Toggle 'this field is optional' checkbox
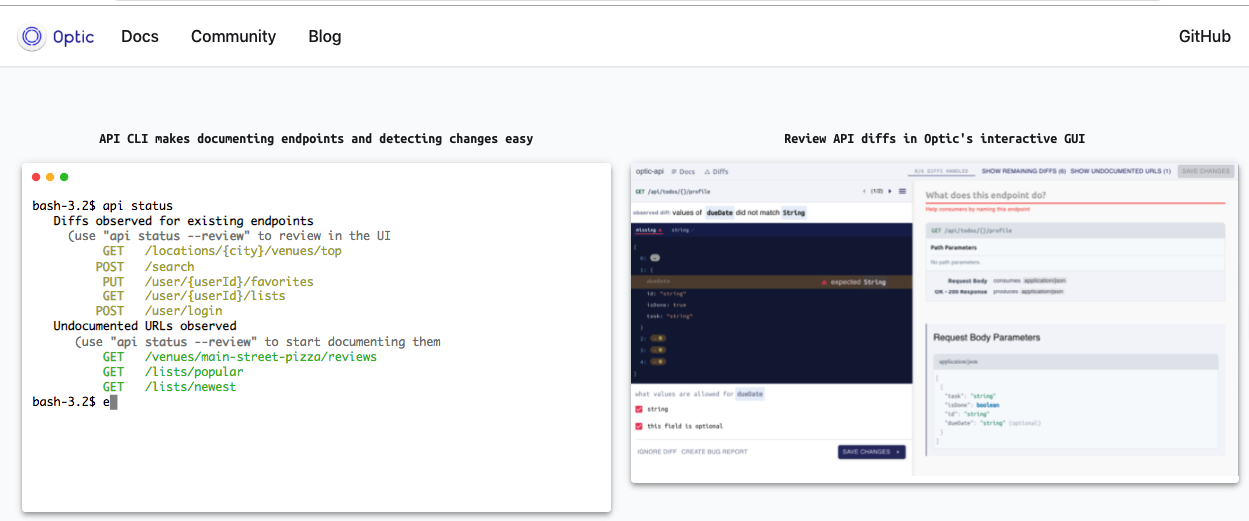 coord(639,426)
